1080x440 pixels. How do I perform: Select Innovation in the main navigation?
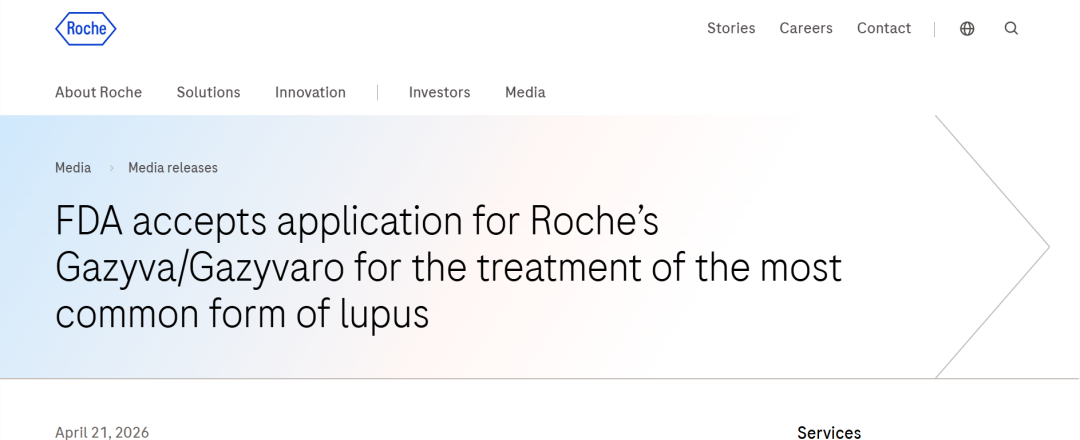tap(310, 92)
